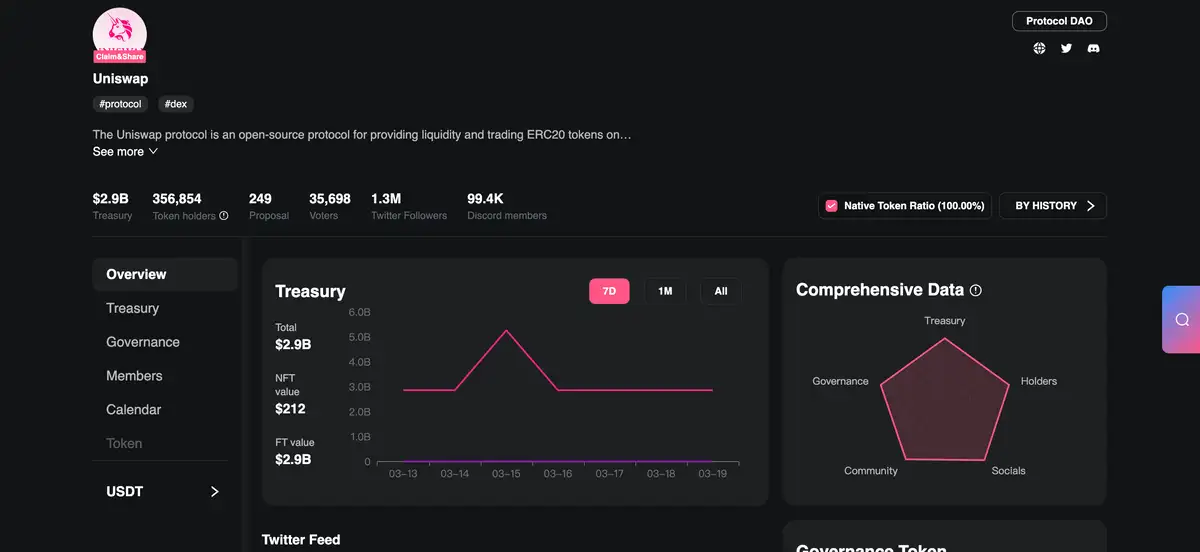Open the Treasury sidebar tab
This screenshot has height=552, width=1200.
[x=133, y=308]
